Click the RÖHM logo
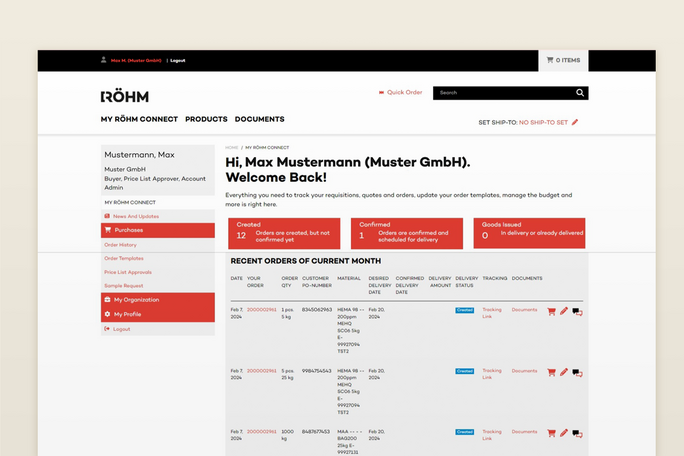This screenshot has width=684, height=456. pos(124,97)
